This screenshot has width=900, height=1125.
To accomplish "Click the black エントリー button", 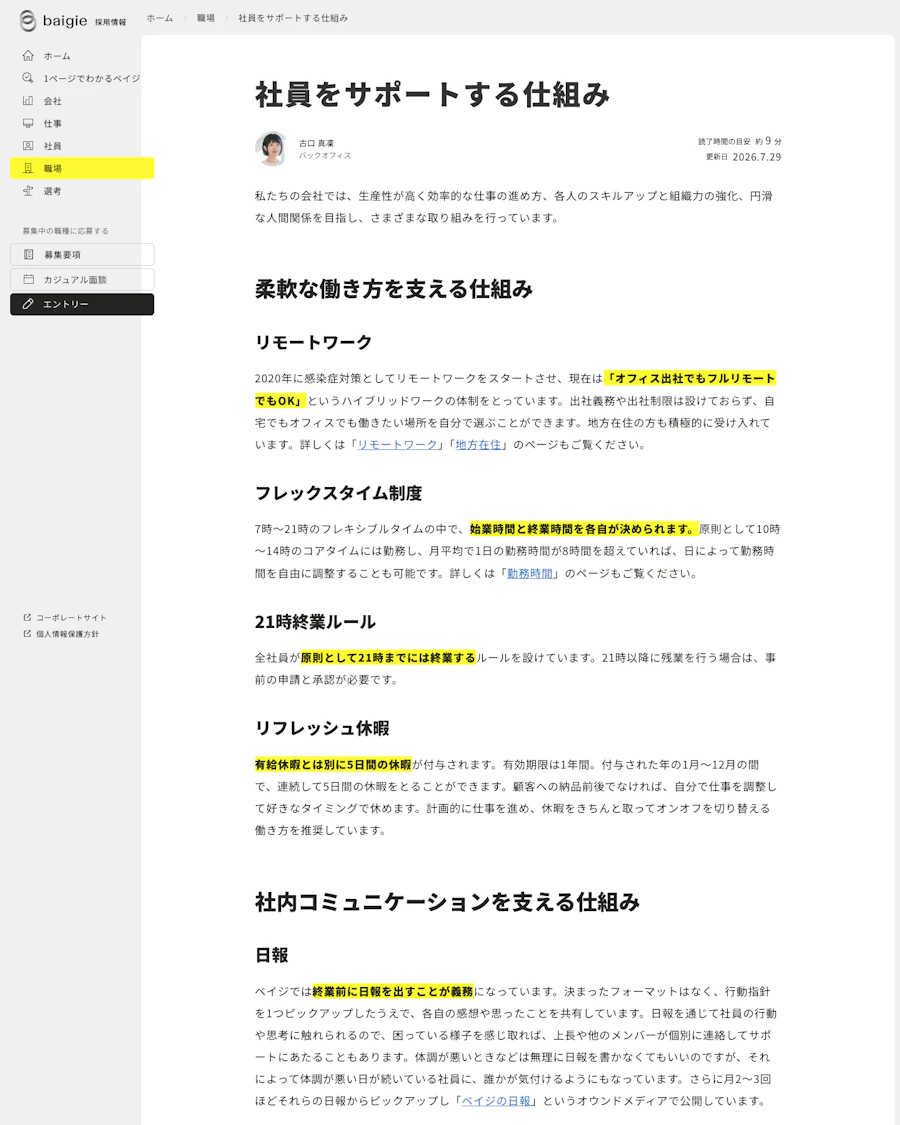I will (82, 304).
